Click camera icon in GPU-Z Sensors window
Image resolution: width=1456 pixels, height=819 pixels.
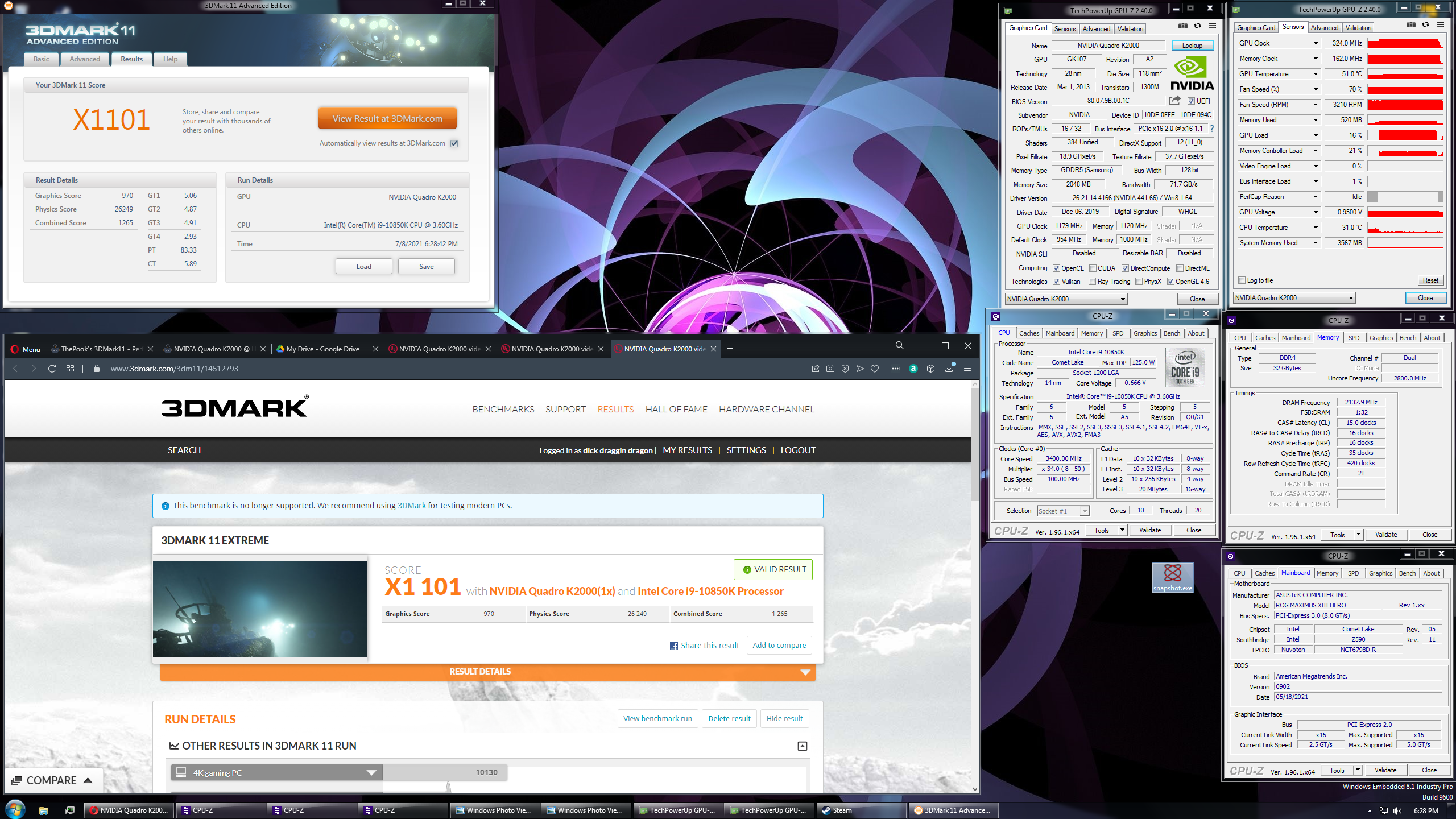click(x=1411, y=25)
